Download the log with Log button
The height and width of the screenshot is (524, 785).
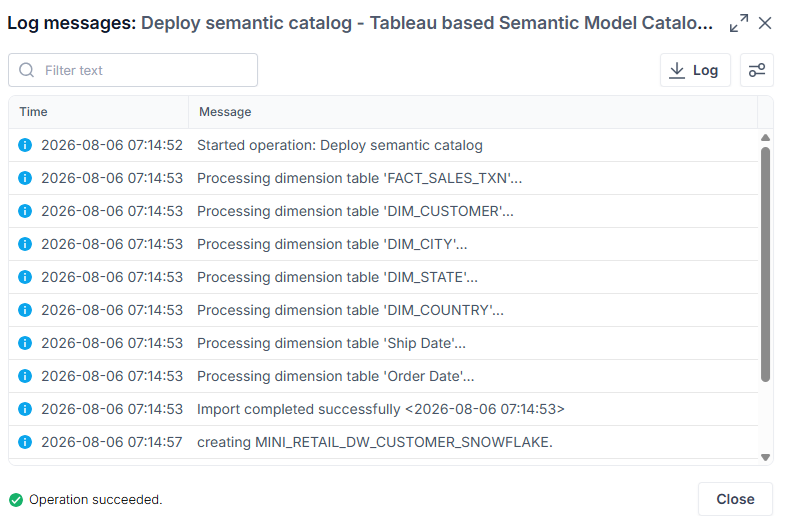coord(695,70)
